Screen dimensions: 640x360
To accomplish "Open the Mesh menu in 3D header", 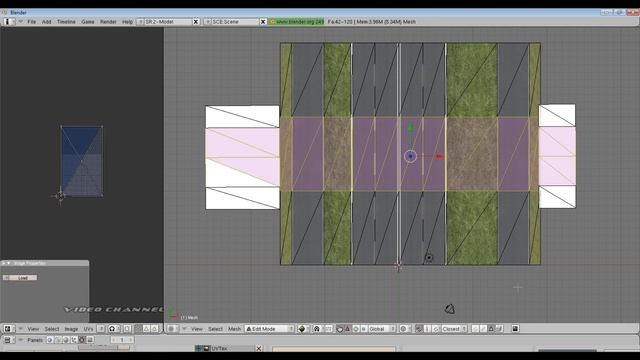I will [x=235, y=329].
